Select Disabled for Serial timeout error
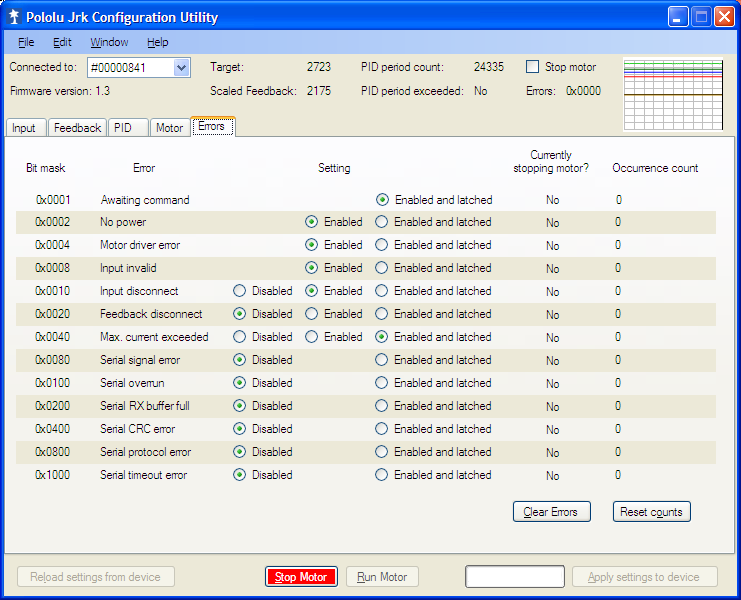741x600 pixels. pyautogui.click(x=240, y=475)
